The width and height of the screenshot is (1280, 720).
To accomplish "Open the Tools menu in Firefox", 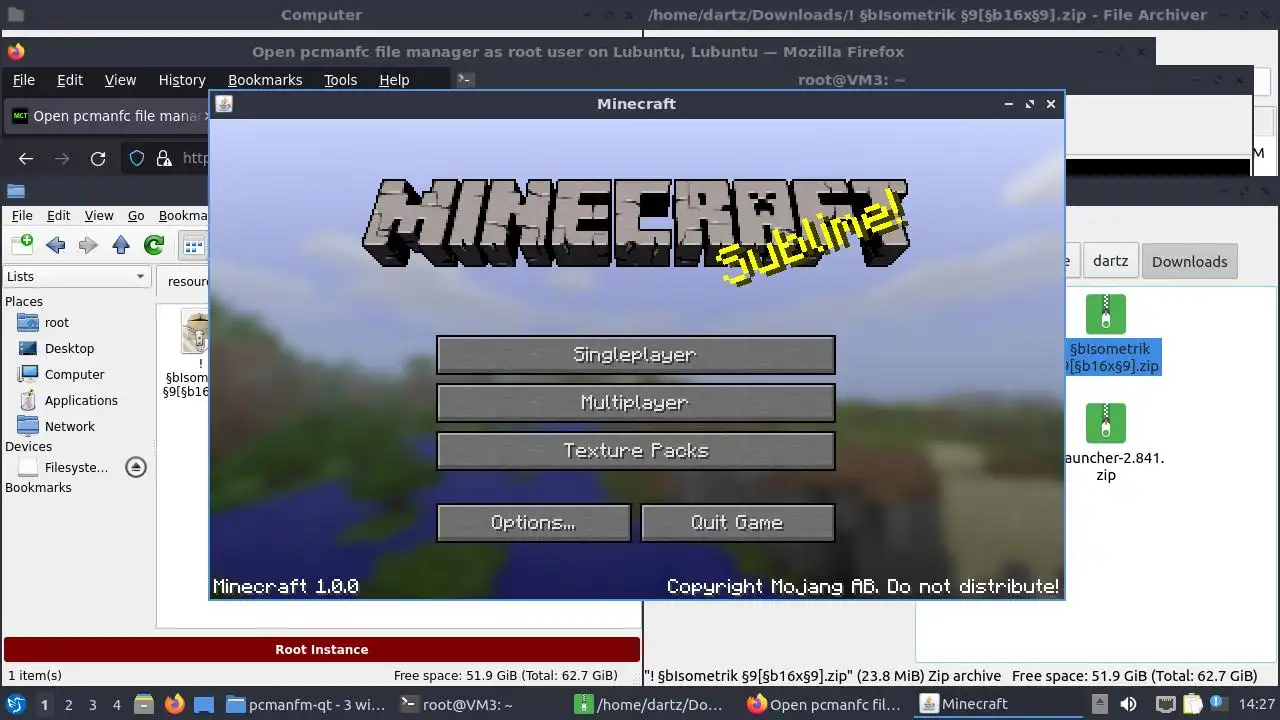I will point(340,80).
